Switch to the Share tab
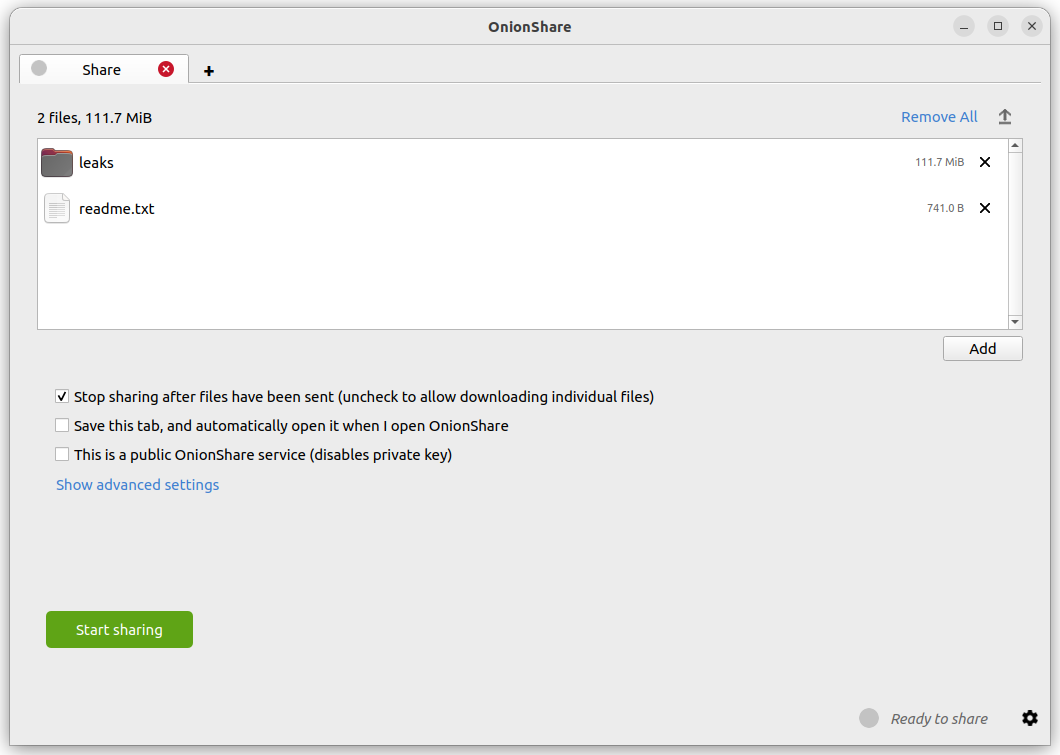The image size is (1060, 755). click(101, 70)
